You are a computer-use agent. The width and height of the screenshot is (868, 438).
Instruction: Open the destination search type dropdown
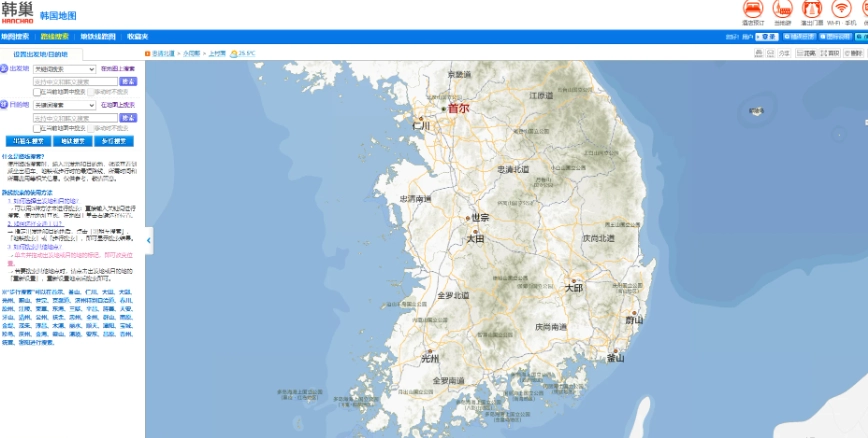pos(65,104)
